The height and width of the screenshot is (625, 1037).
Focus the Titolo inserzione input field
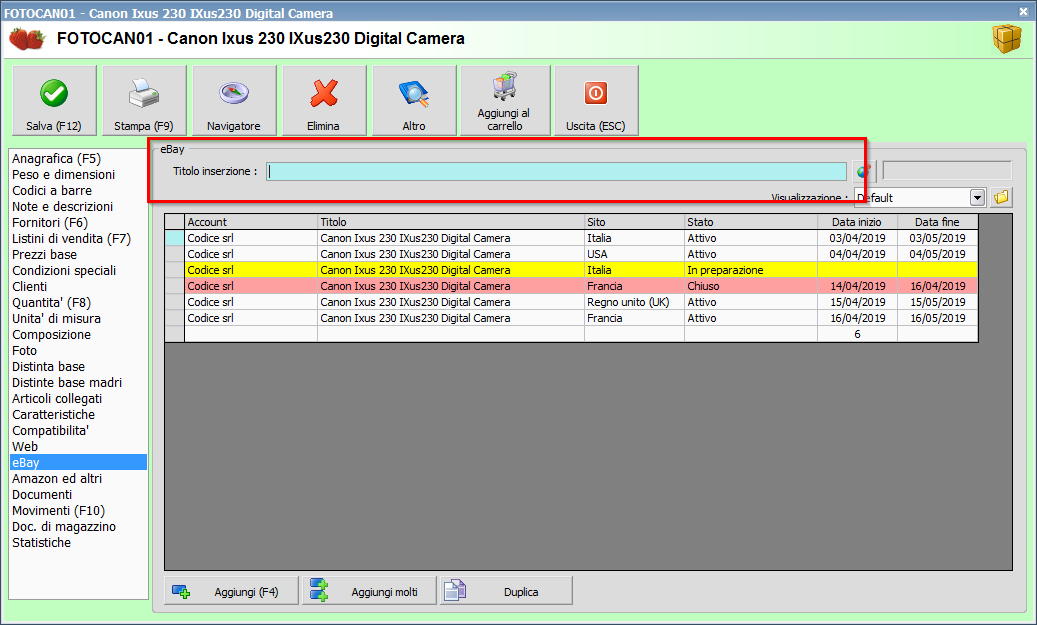tap(556, 171)
